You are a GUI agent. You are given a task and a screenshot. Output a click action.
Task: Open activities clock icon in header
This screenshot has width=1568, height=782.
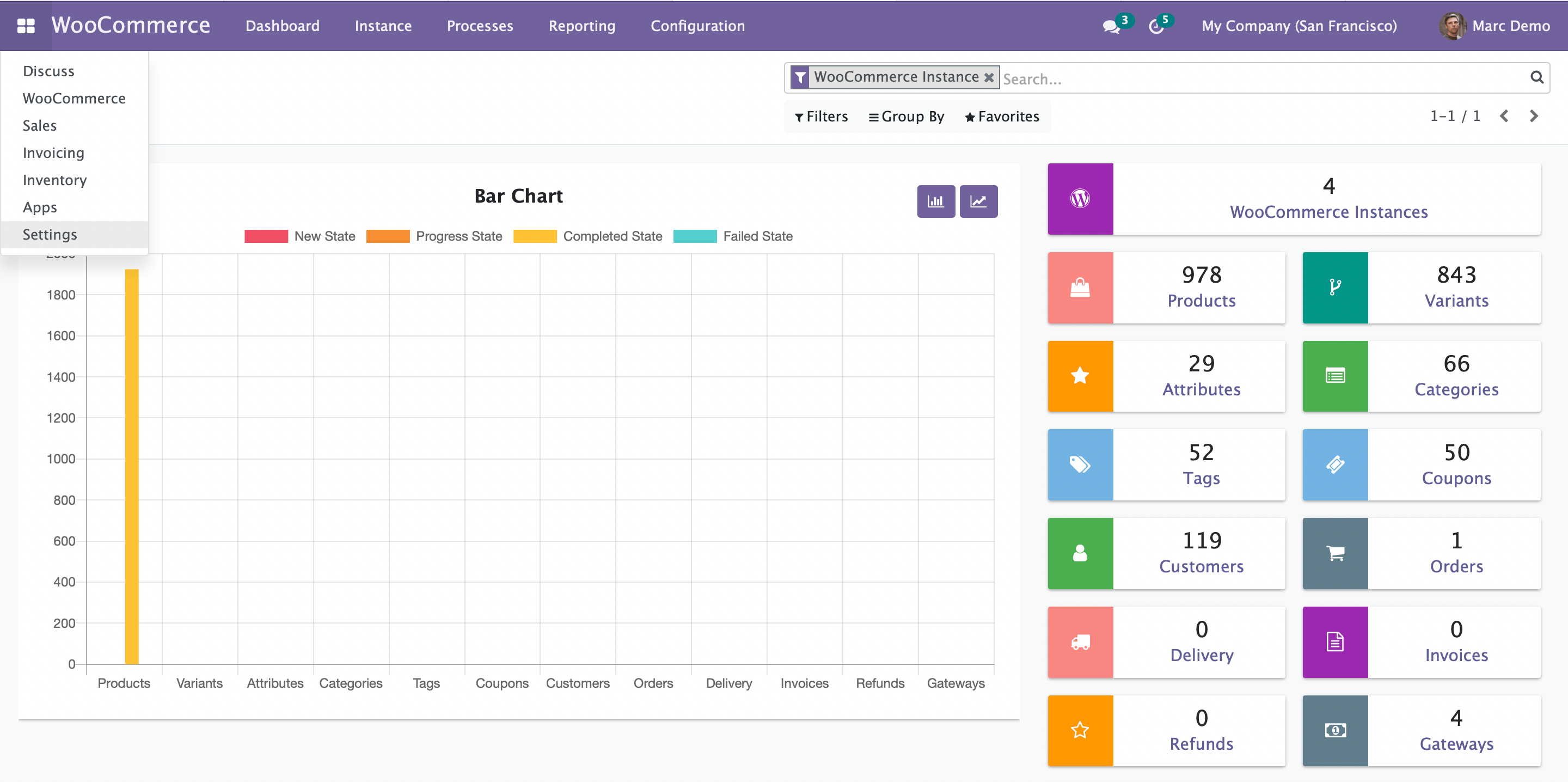[1155, 26]
